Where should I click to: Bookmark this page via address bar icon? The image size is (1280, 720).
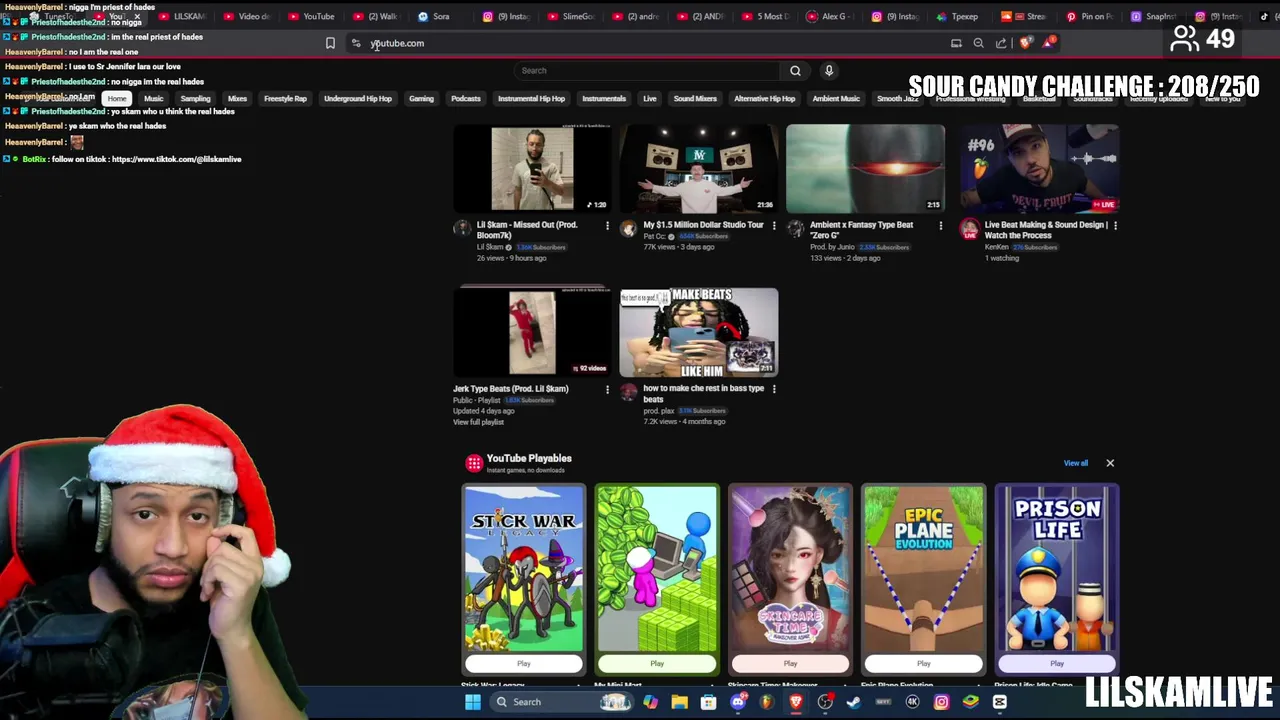(x=330, y=43)
